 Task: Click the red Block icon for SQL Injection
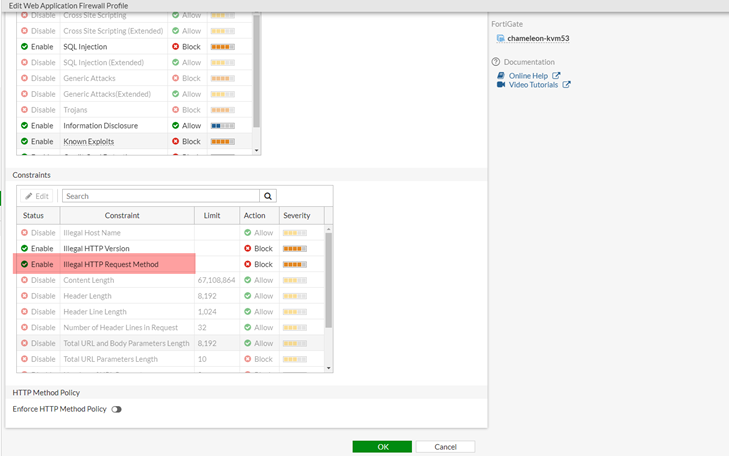click(x=176, y=47)
